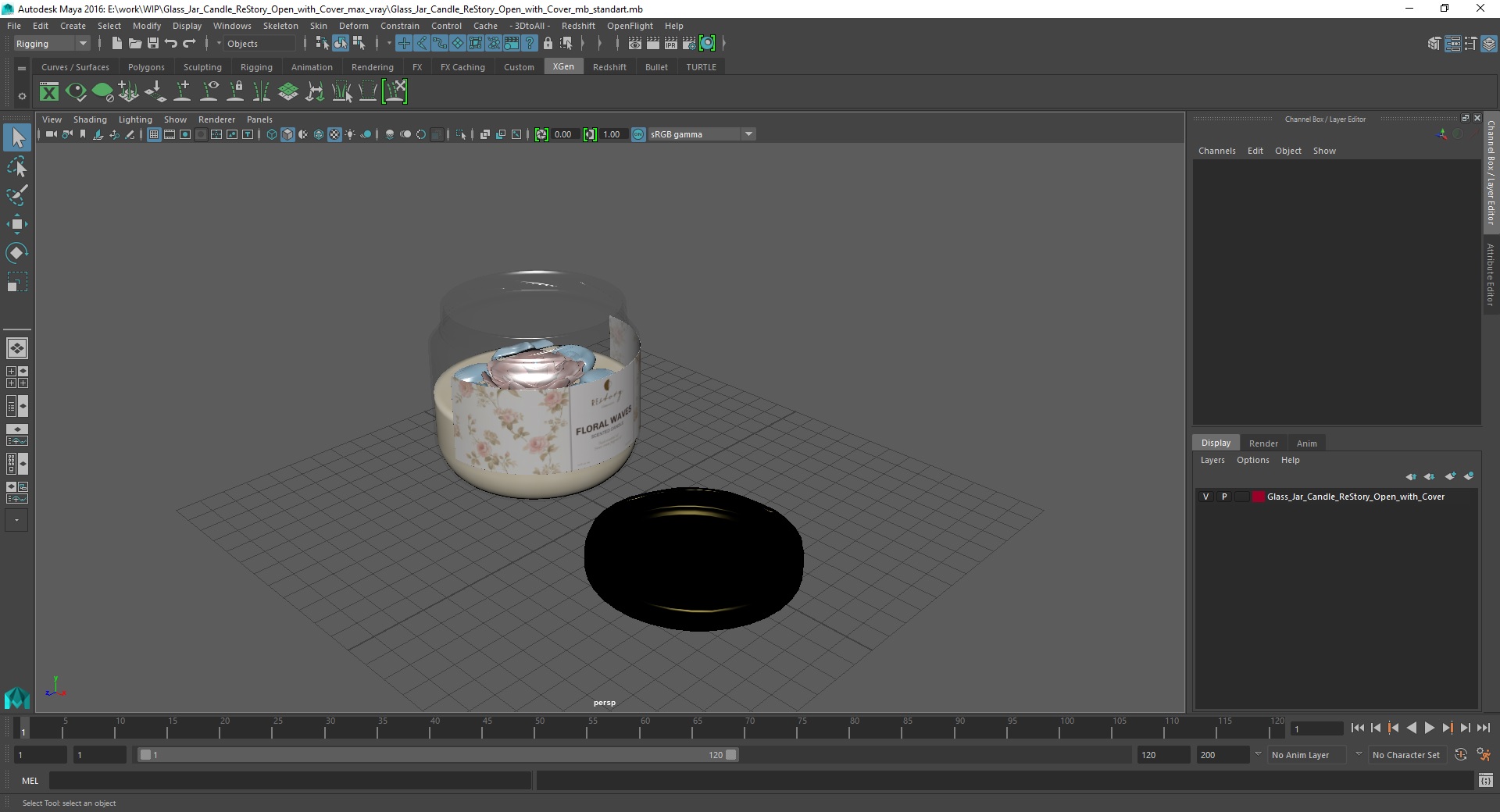The image size is (1500, 812).
Task: Open render settings clapperboard gear icon
Action: point(689,44)
